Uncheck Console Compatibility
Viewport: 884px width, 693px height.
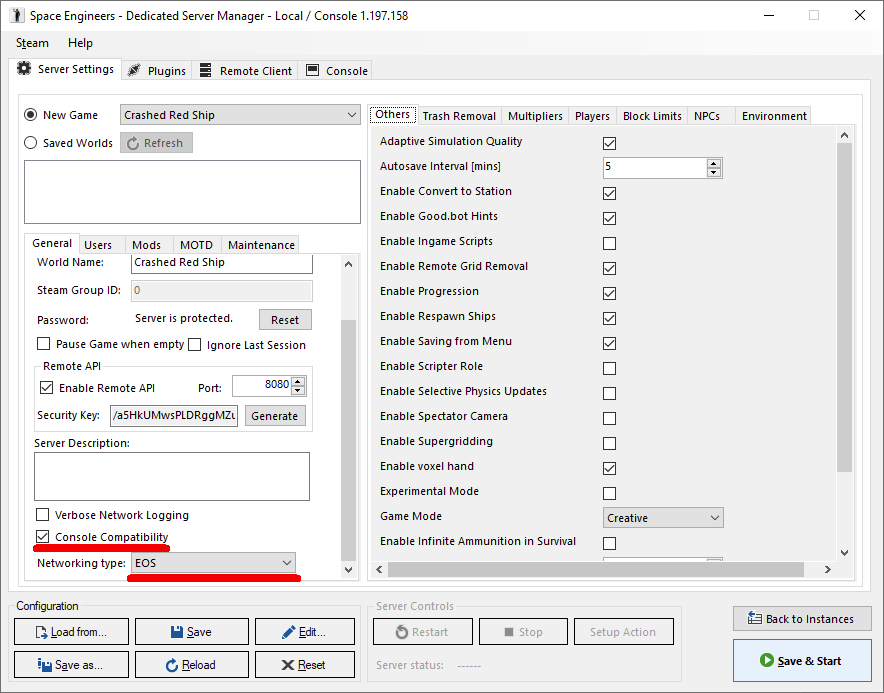point(42,537)
